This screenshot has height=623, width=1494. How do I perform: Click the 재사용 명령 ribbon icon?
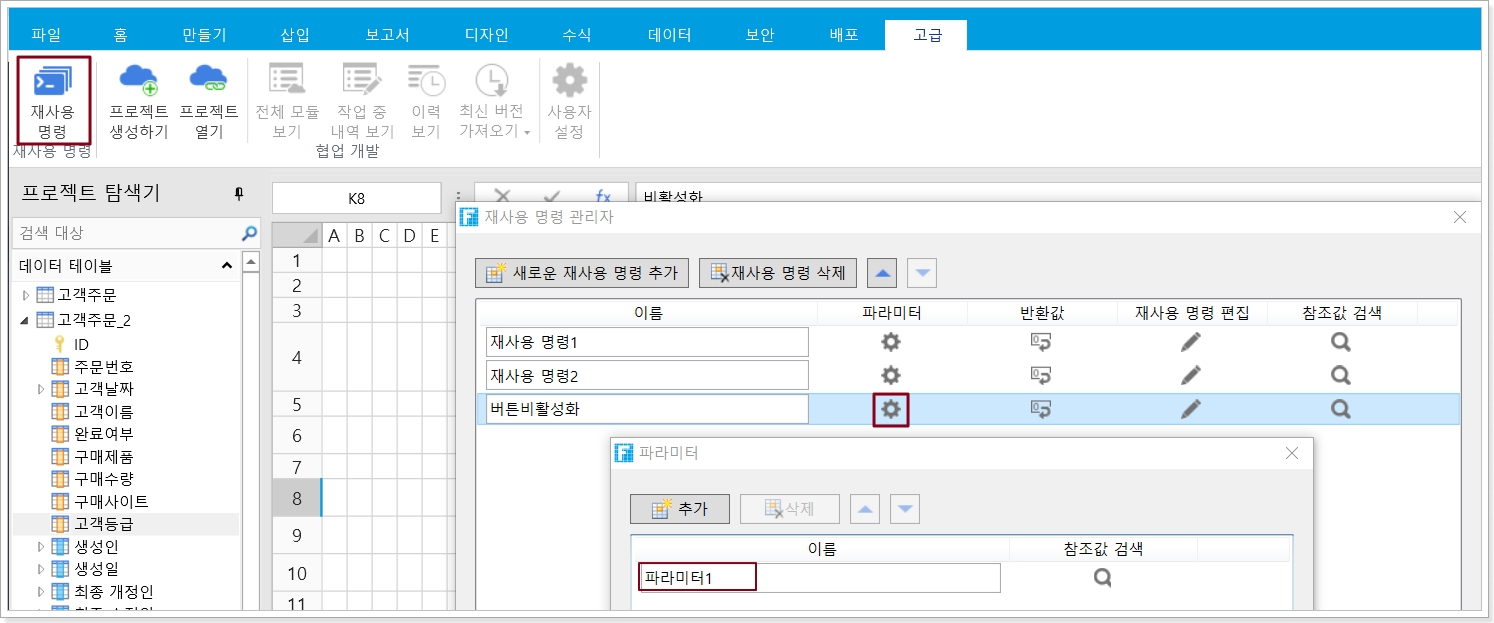(x=52, y=82)
